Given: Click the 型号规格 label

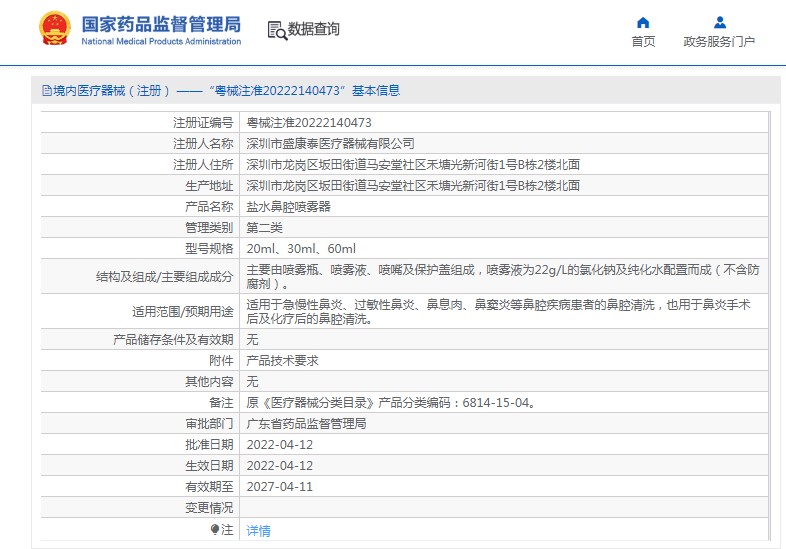Looking at the screenshot, I should [209, 249].
